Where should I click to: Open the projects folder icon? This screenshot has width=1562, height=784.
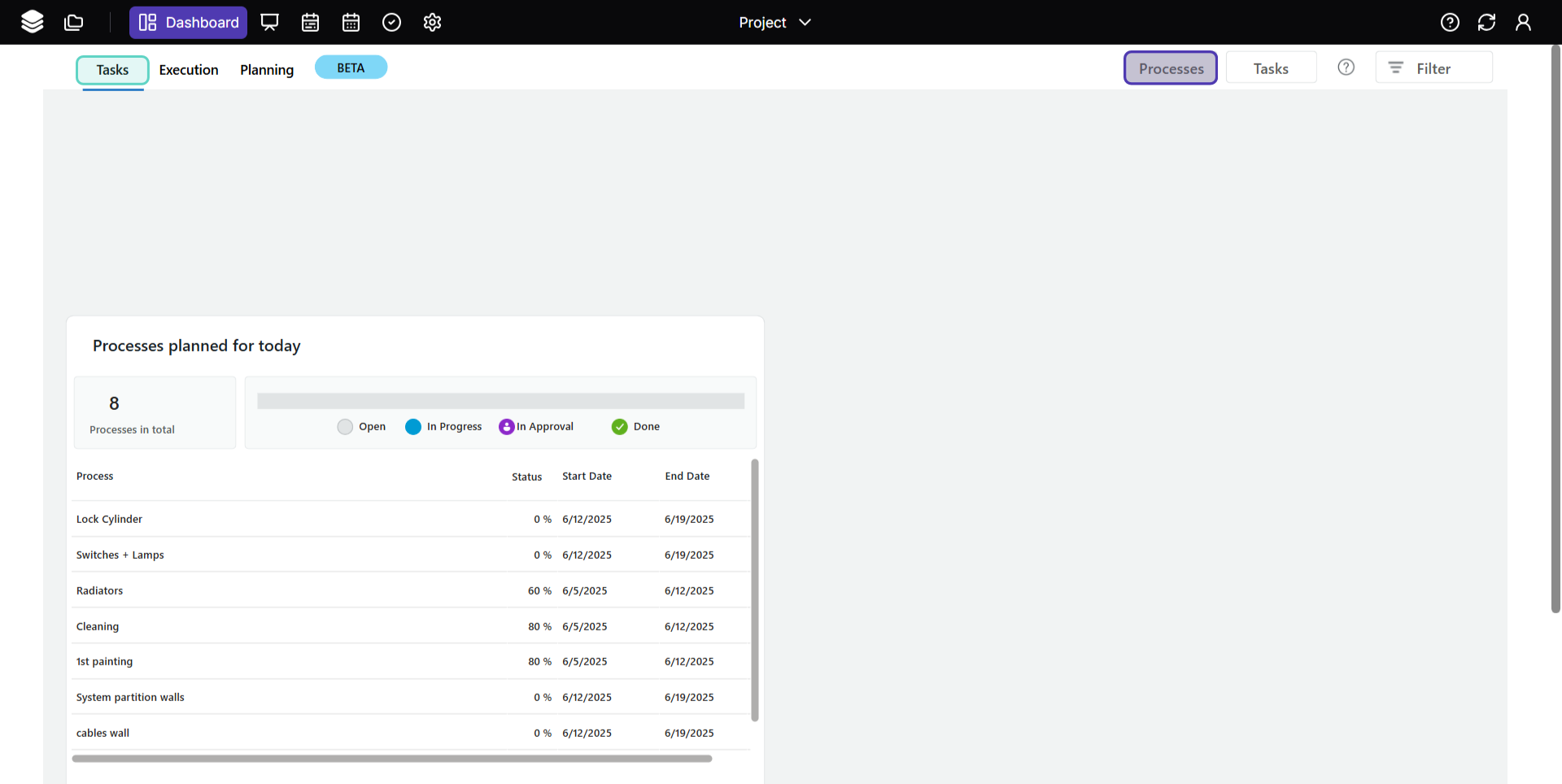tap(74, 22)
